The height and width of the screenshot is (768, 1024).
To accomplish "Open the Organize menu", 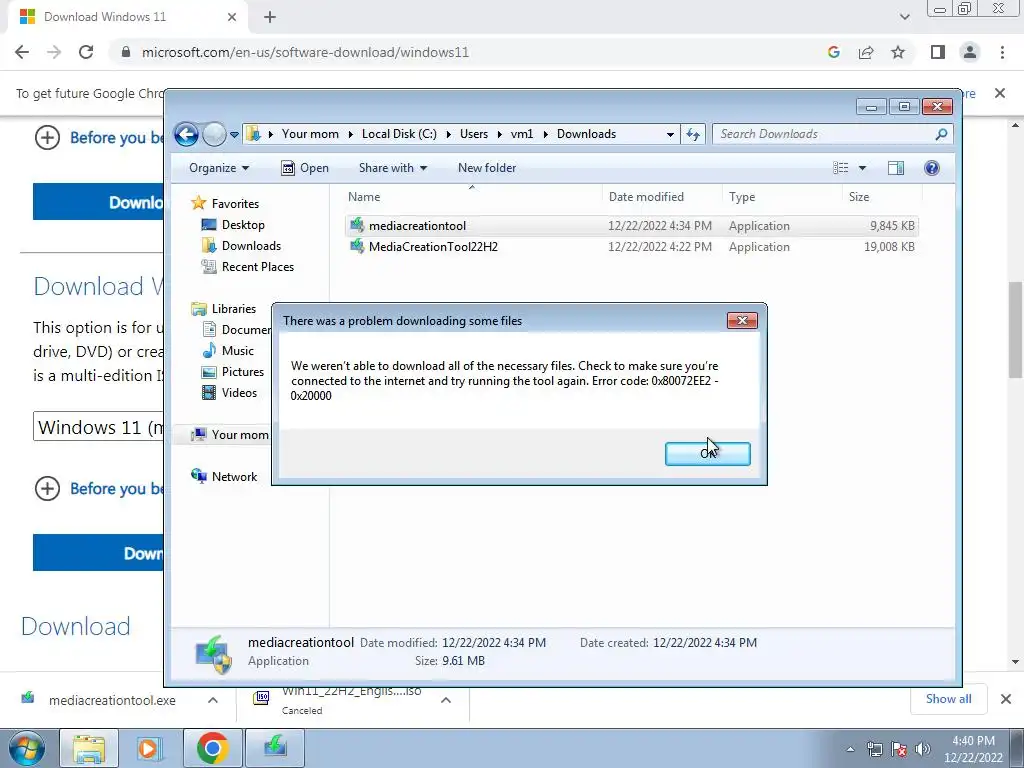I will tap(219, 168).
